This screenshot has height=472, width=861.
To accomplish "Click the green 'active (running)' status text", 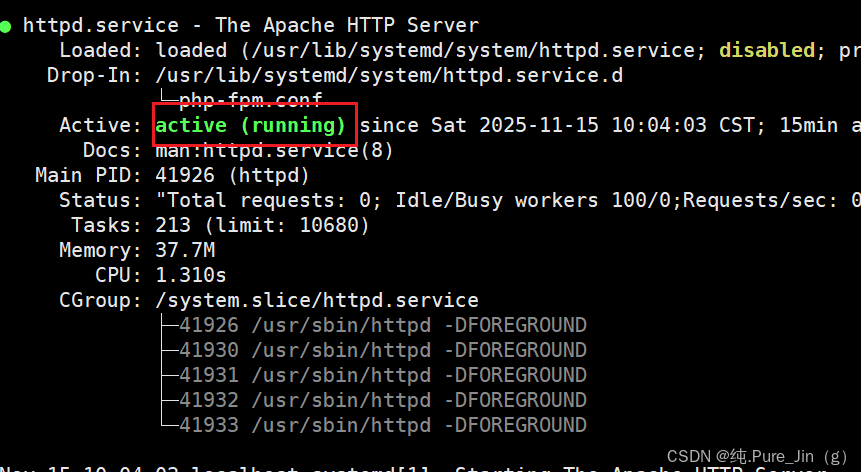I will coord(250,125).
